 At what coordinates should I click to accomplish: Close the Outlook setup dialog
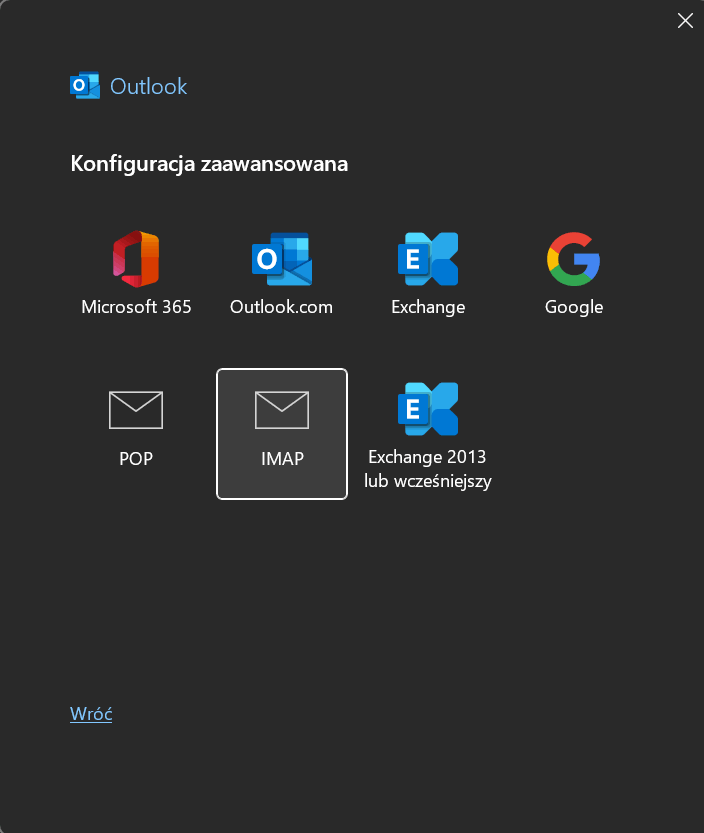pyautogui.click(x=685, y=20)
